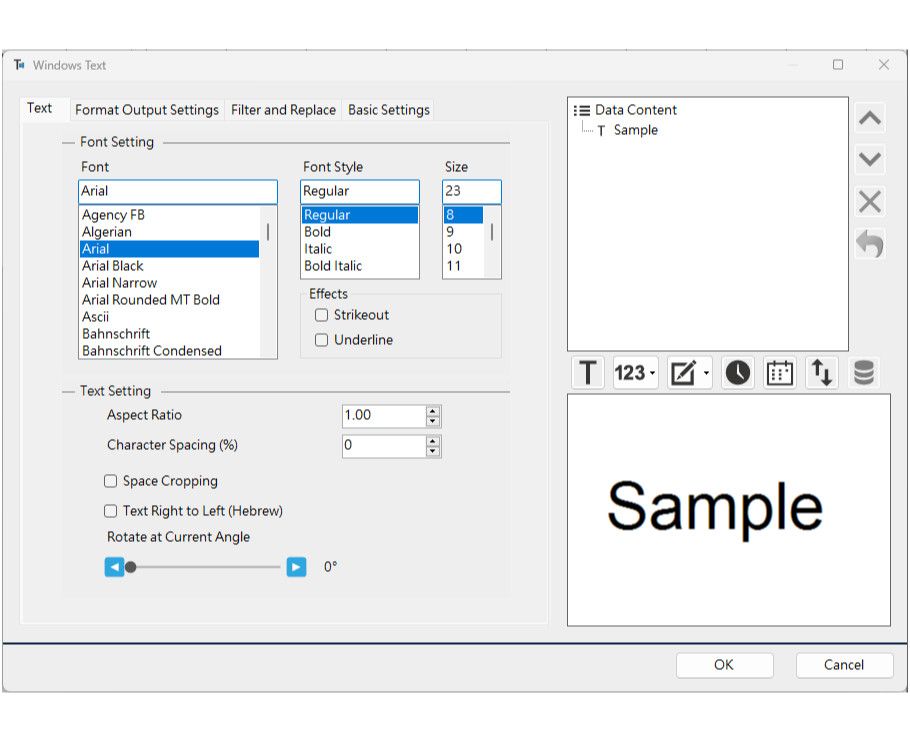Insert a time element using clock icon
This screenshot has width=910, height=742.
[737, 372]
